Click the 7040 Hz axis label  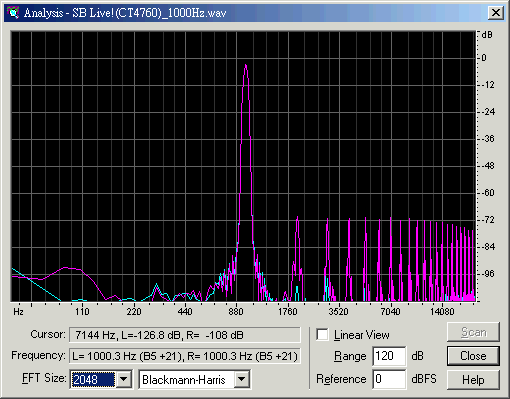[x=390, y=312]
